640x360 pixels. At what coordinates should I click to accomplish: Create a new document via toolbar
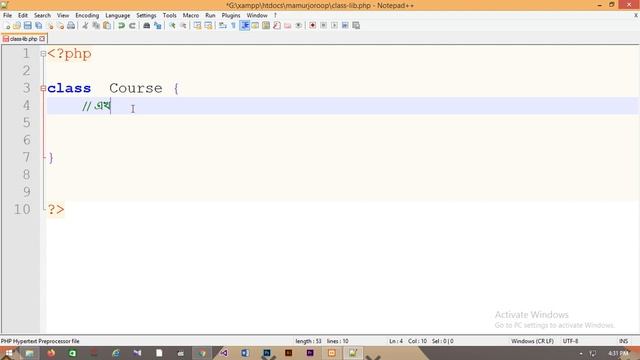7,26
